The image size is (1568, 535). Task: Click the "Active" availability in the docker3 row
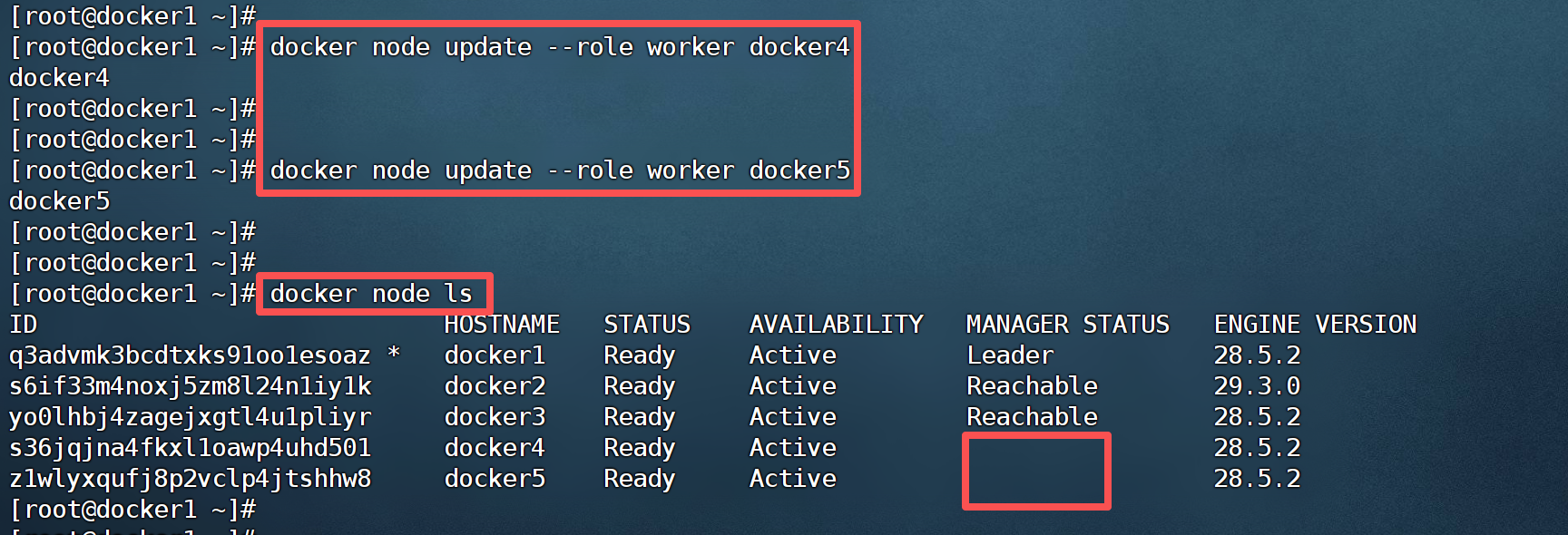click(792, 417)
